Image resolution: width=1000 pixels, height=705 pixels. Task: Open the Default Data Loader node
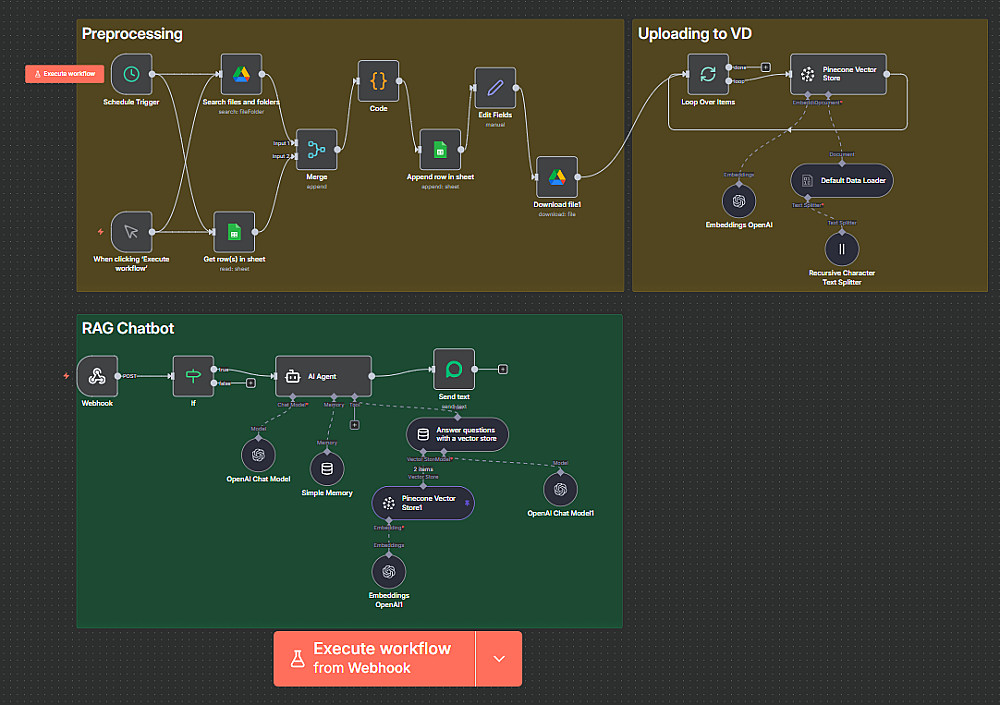pyautogui.click(x=842, y=181)
